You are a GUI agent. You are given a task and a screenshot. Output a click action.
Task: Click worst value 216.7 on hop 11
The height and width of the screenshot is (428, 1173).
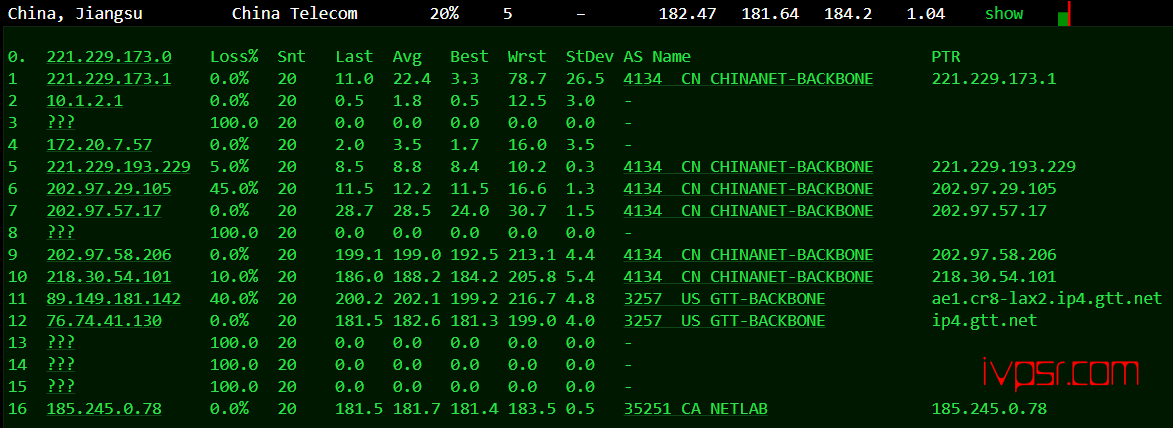click(x=532, y=299)
